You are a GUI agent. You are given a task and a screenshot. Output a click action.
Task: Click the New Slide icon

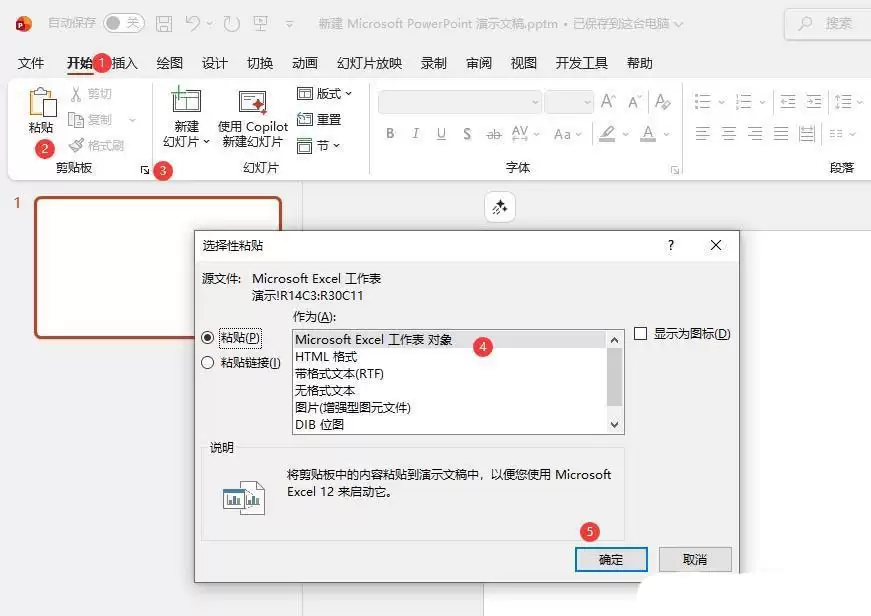186,101
